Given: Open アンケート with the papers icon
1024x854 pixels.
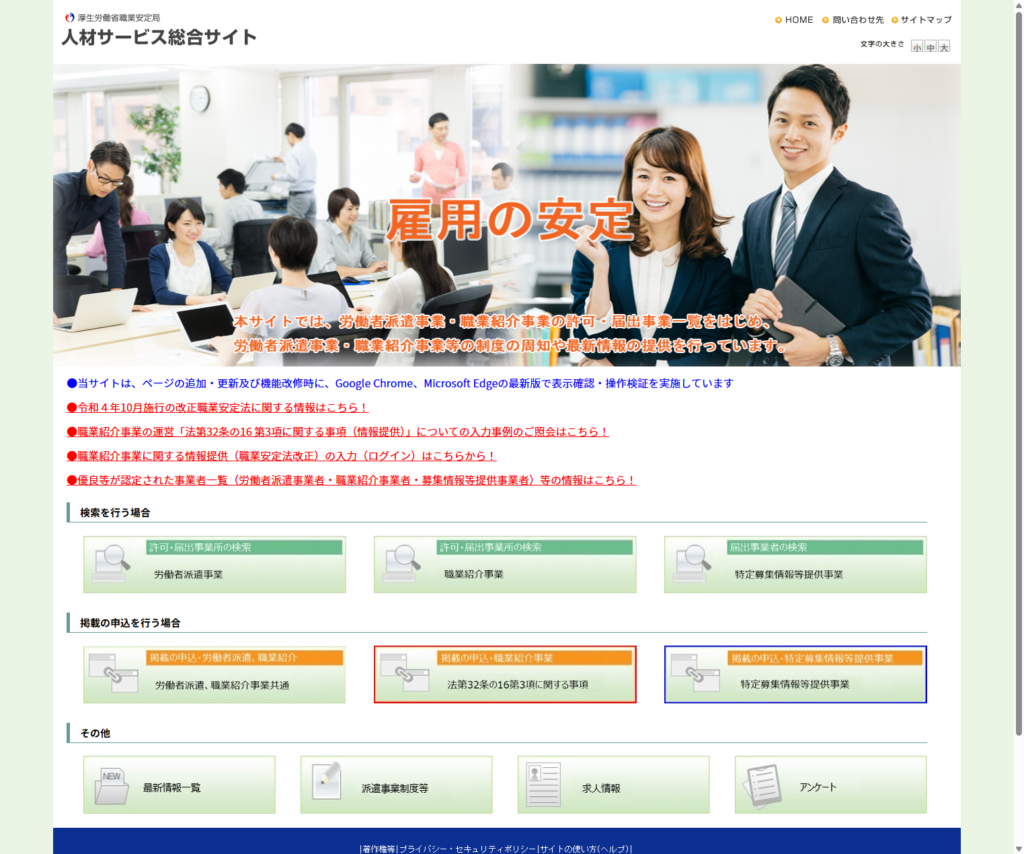Looking at the screenshot, I should (x=830, y=785).
